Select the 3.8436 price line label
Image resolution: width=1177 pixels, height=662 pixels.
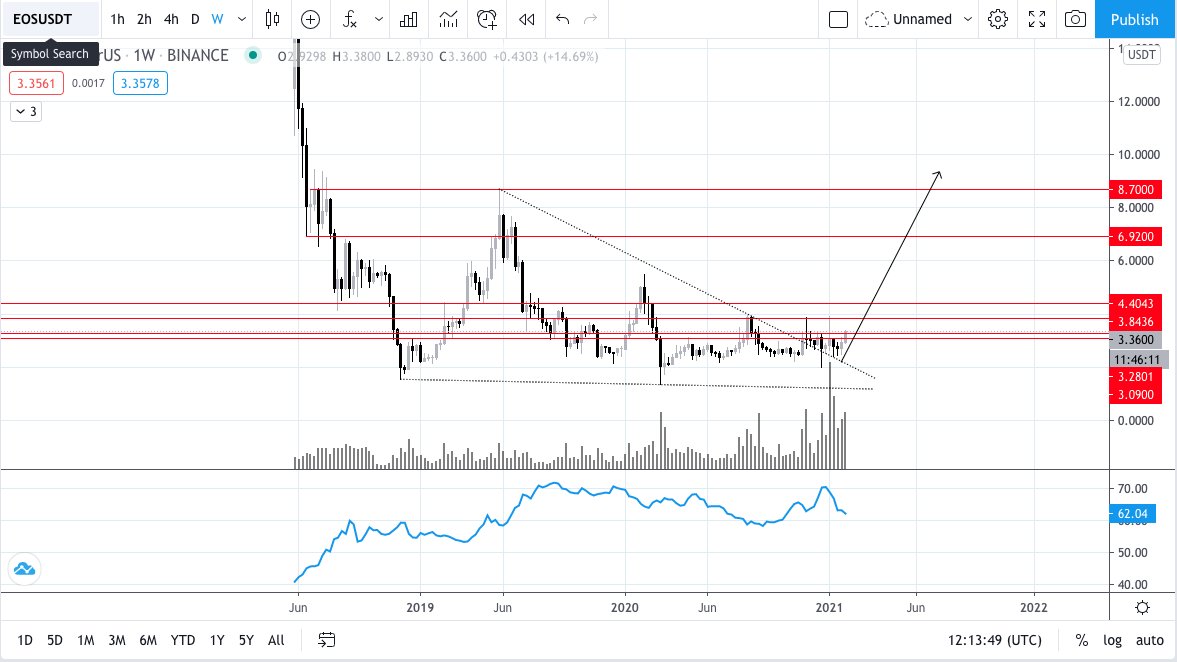point(1136,322)
